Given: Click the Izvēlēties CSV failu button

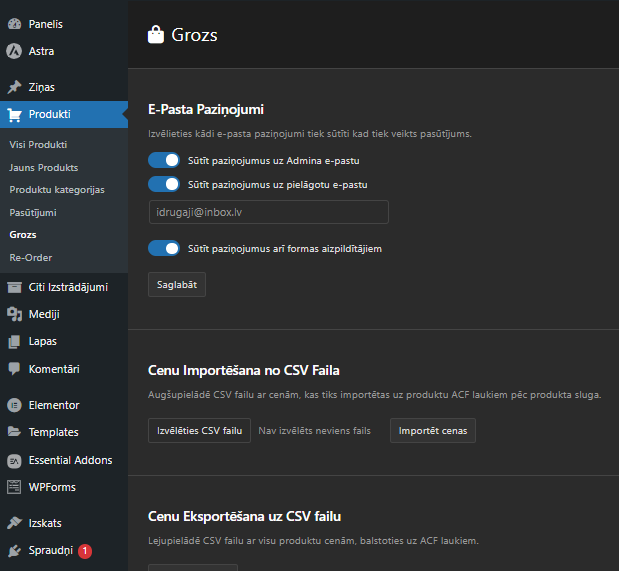Looking at the screenshot, I should click(200, 431).
